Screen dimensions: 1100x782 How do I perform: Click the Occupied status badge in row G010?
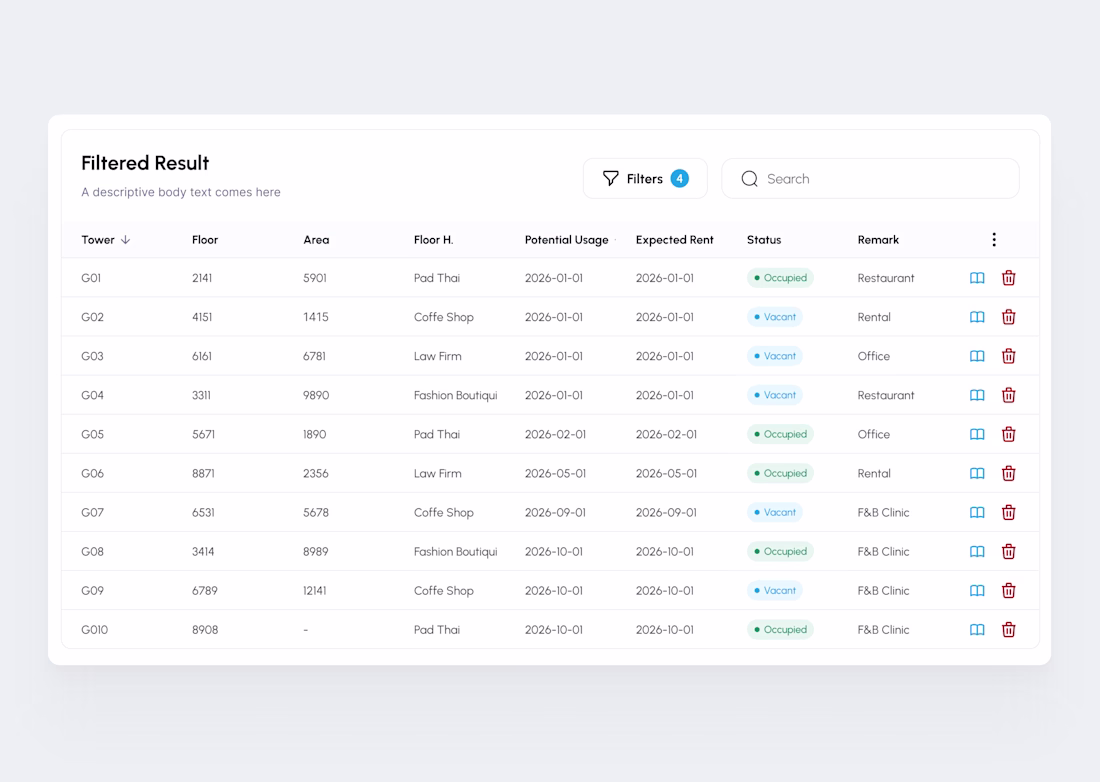[x=780, y=630]
